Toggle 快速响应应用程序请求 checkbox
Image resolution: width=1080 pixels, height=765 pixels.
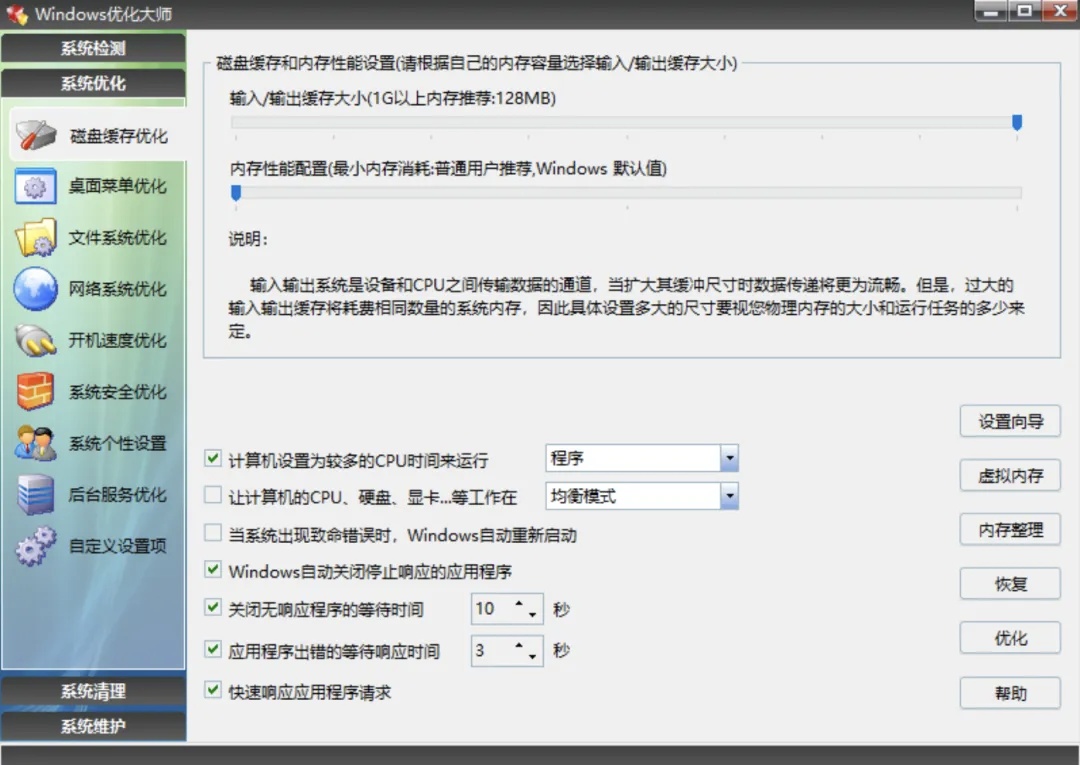pyautogui.click(x=213, y=690)
